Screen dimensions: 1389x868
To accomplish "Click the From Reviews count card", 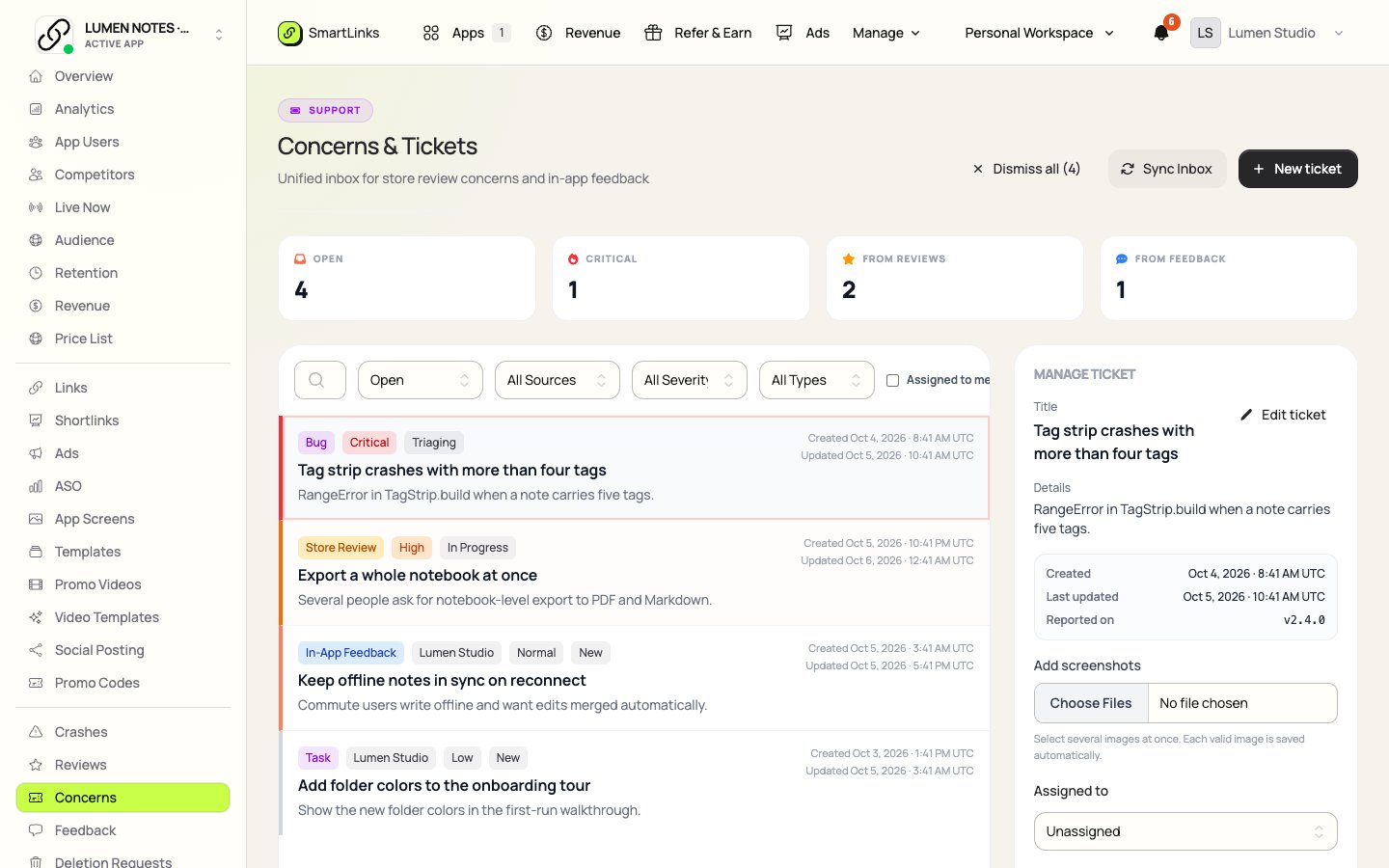I will pyautogui.click(x=955, y=278).
